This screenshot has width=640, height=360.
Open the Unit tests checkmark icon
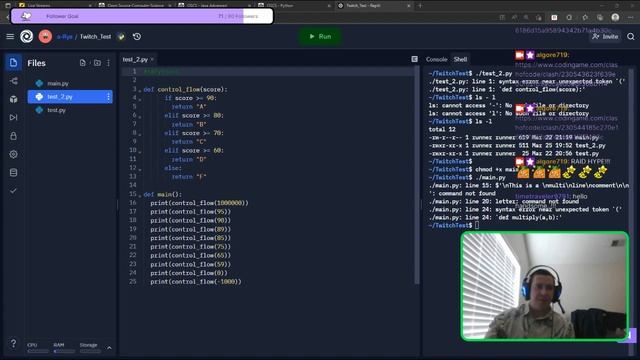(13, 191)
